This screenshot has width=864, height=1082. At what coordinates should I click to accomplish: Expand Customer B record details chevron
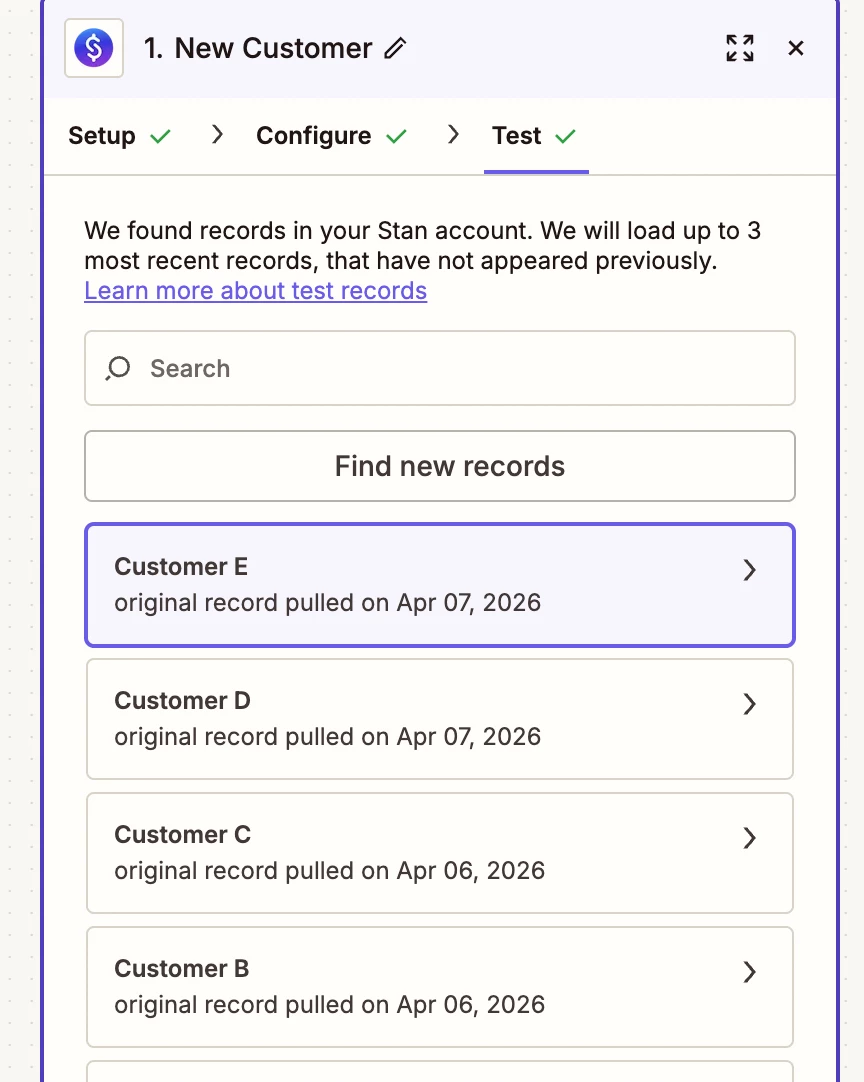pos(749,972)
